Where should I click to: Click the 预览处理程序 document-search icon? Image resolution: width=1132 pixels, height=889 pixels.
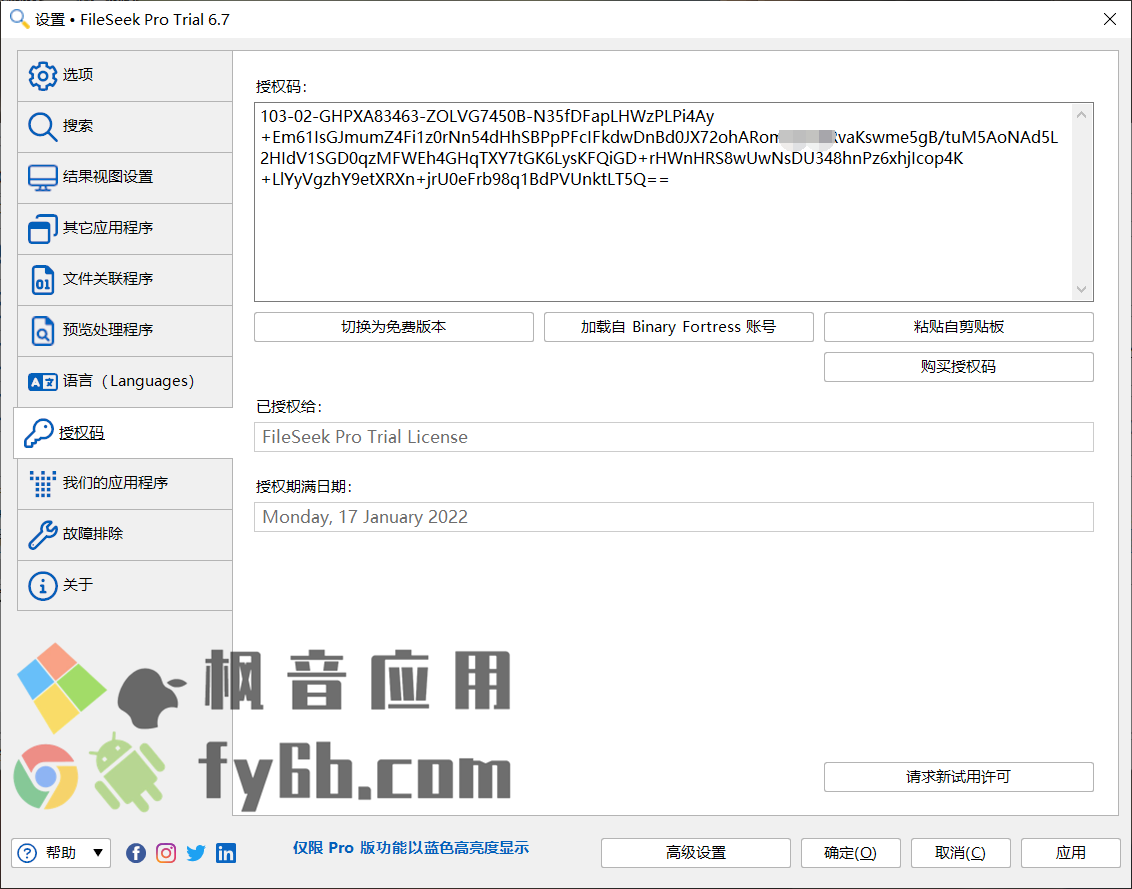(43, 331)
